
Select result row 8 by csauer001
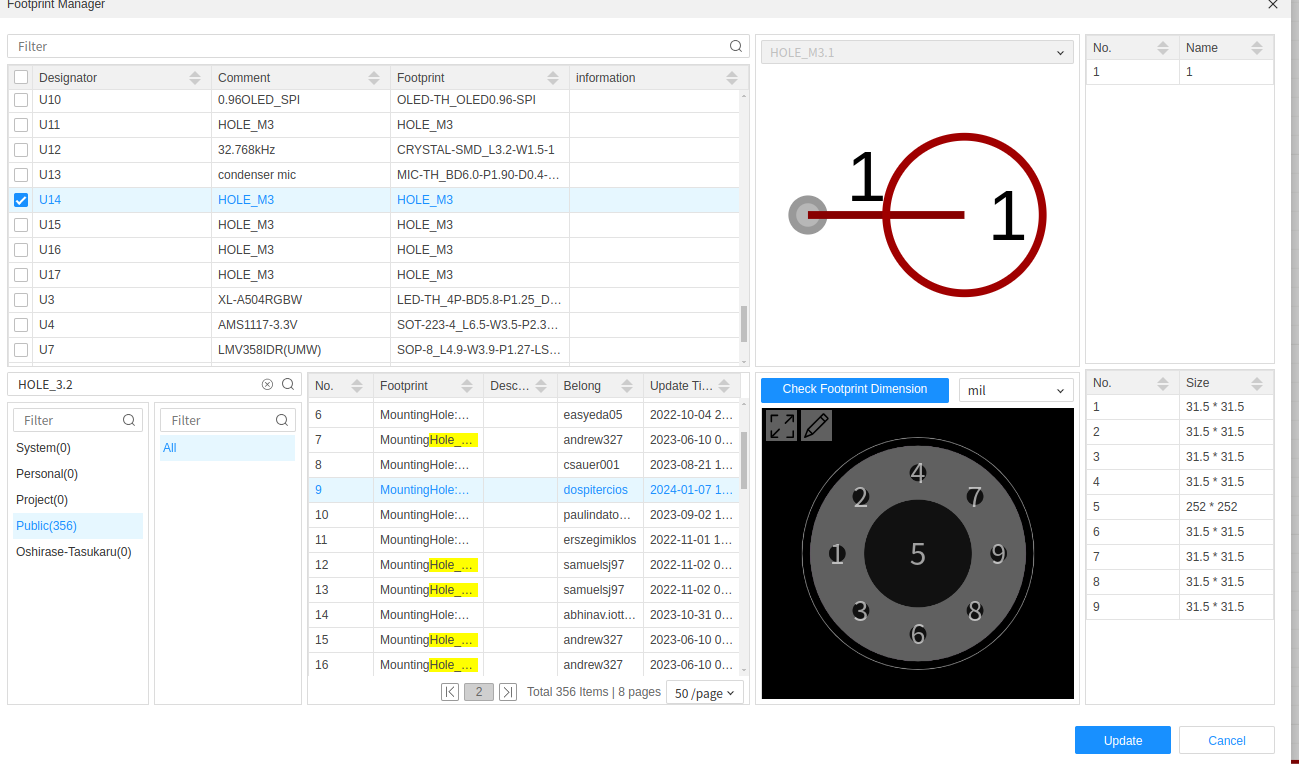coord(524,465)
